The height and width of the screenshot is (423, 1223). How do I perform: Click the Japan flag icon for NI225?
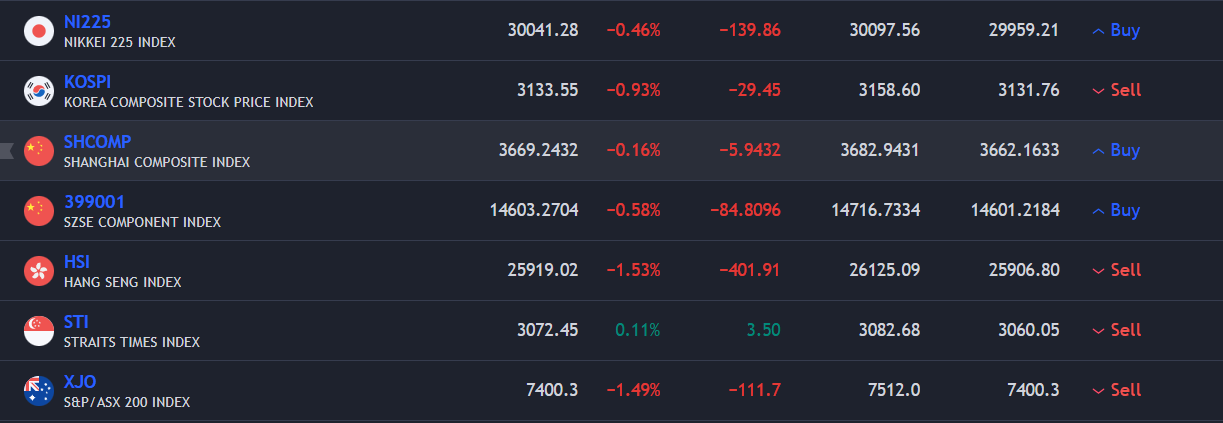click(38, 31)
